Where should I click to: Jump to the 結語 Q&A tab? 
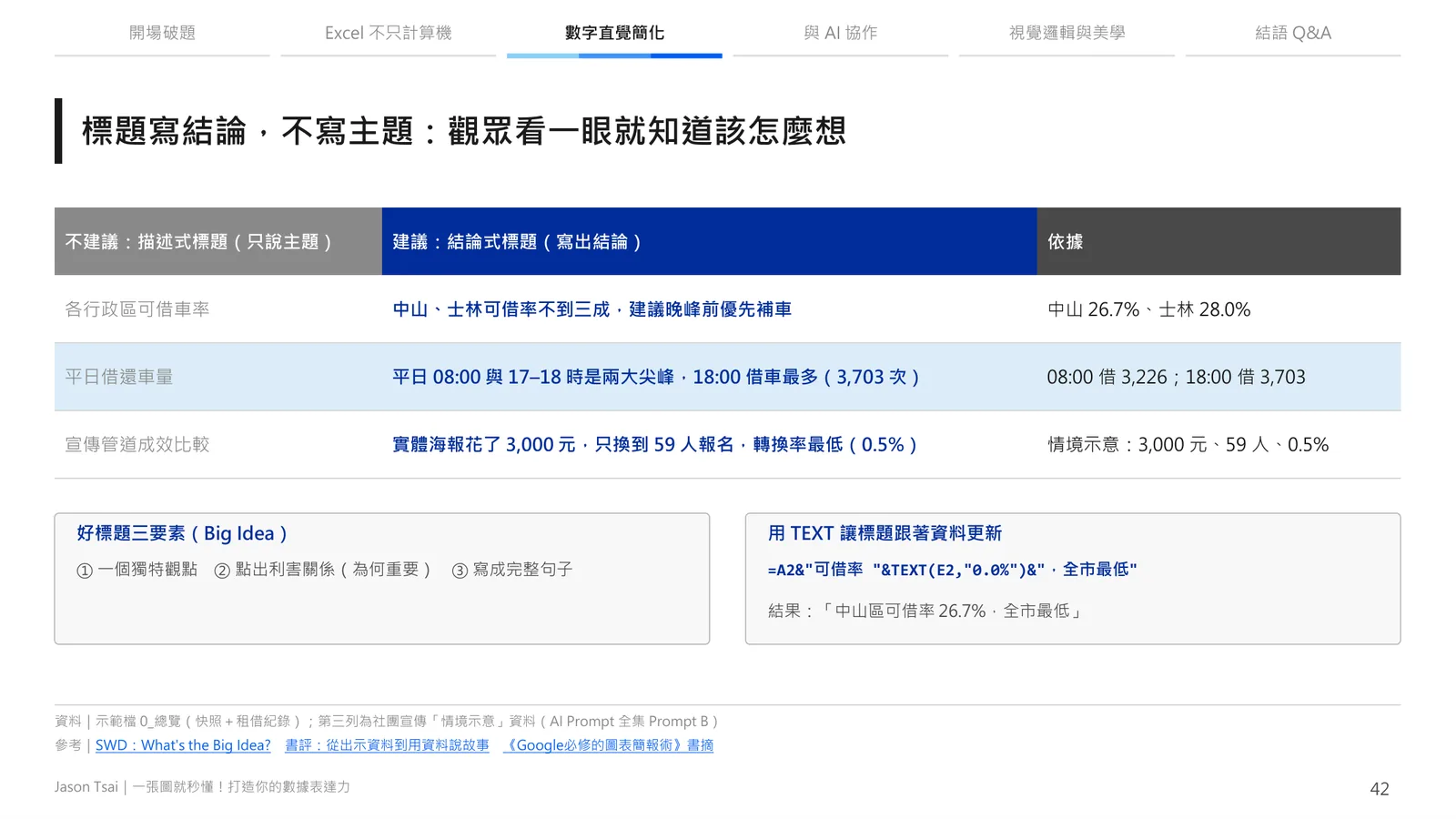coord(1292,33)
